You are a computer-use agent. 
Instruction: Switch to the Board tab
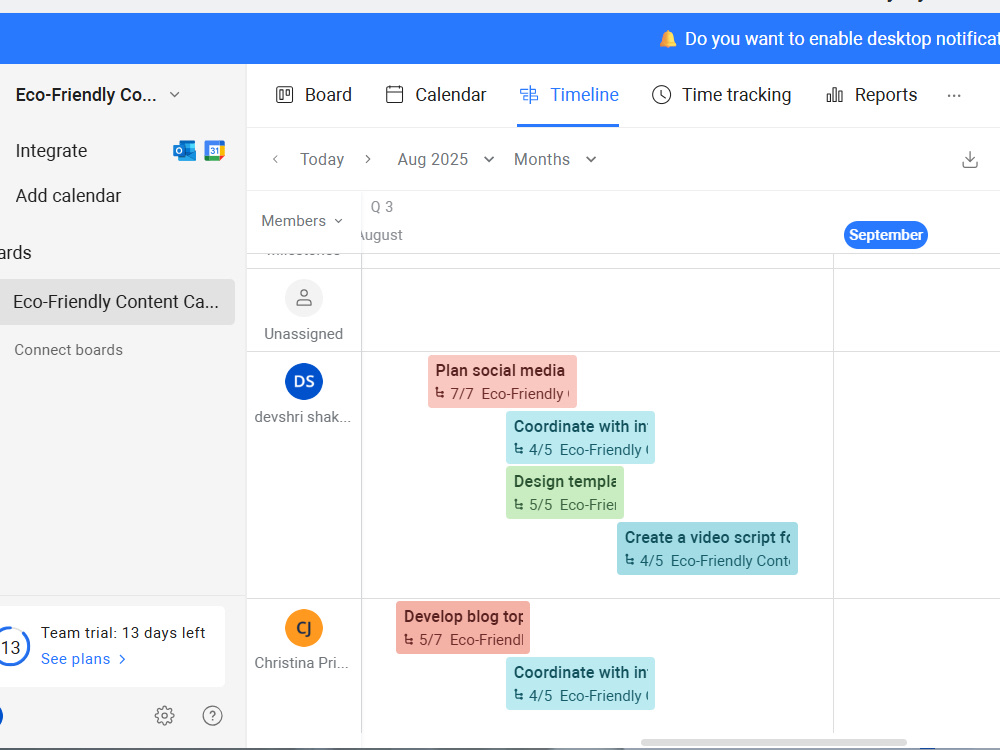pos(313,95)
